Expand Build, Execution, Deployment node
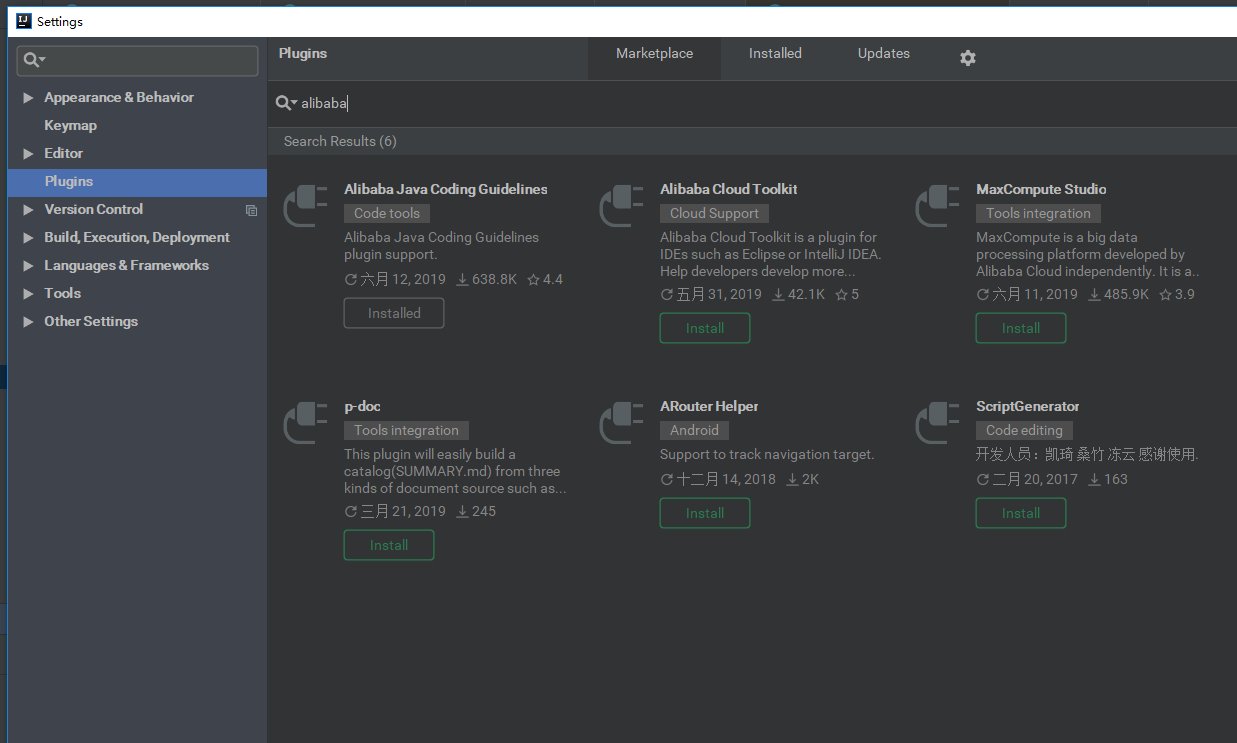Image resolution: width=1237 pixels, height=743 pixels. pyautogui.click(x=28, y=238)
